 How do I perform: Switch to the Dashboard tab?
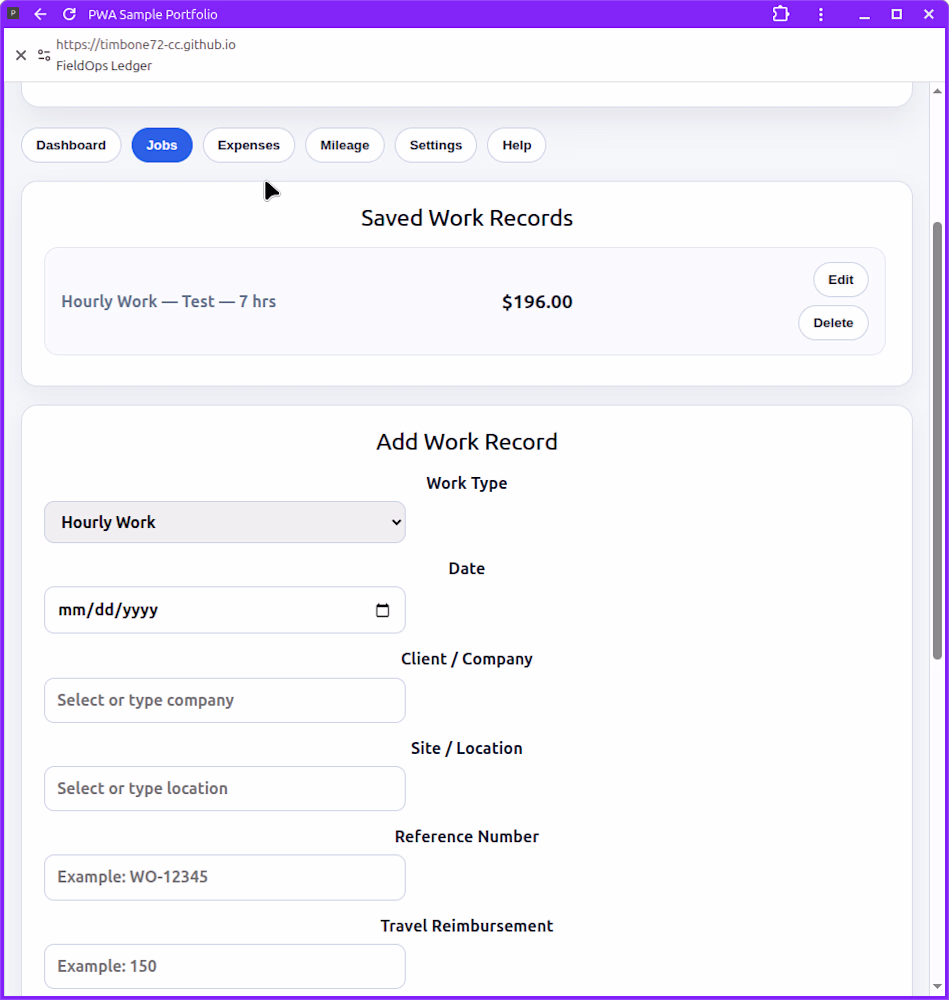[71, 145]
